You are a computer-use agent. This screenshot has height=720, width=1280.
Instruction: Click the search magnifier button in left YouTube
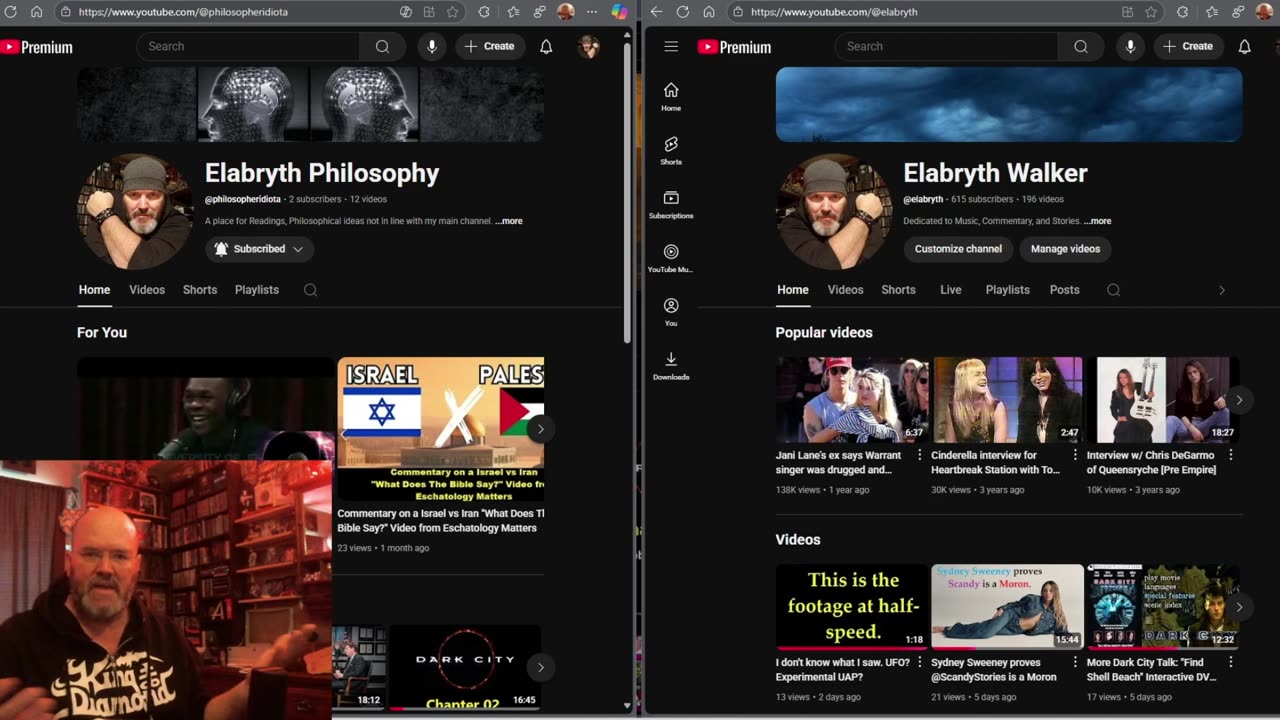[x=382, y=46]
